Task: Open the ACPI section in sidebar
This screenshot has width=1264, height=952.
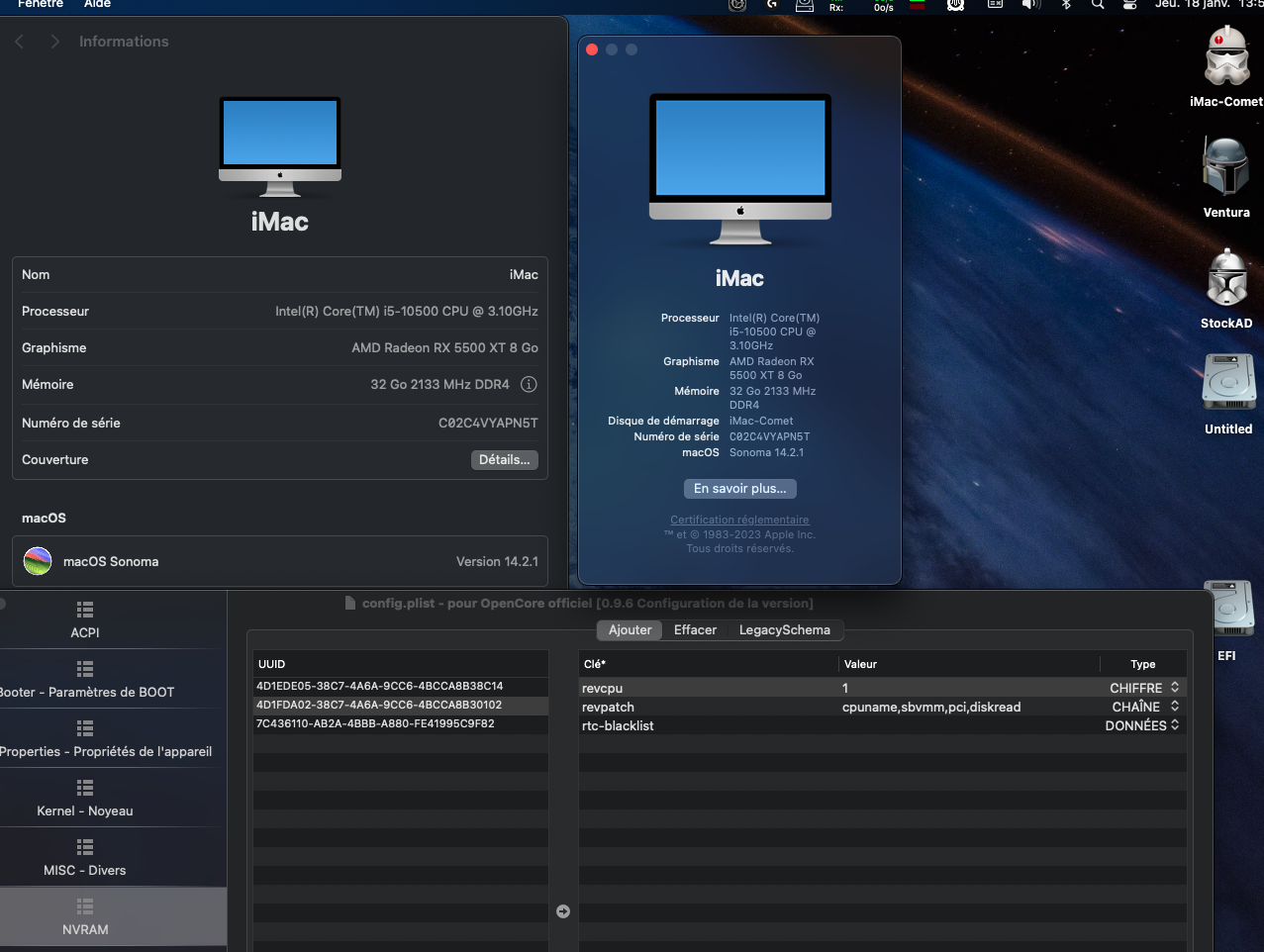Action: tap(85, 620)
